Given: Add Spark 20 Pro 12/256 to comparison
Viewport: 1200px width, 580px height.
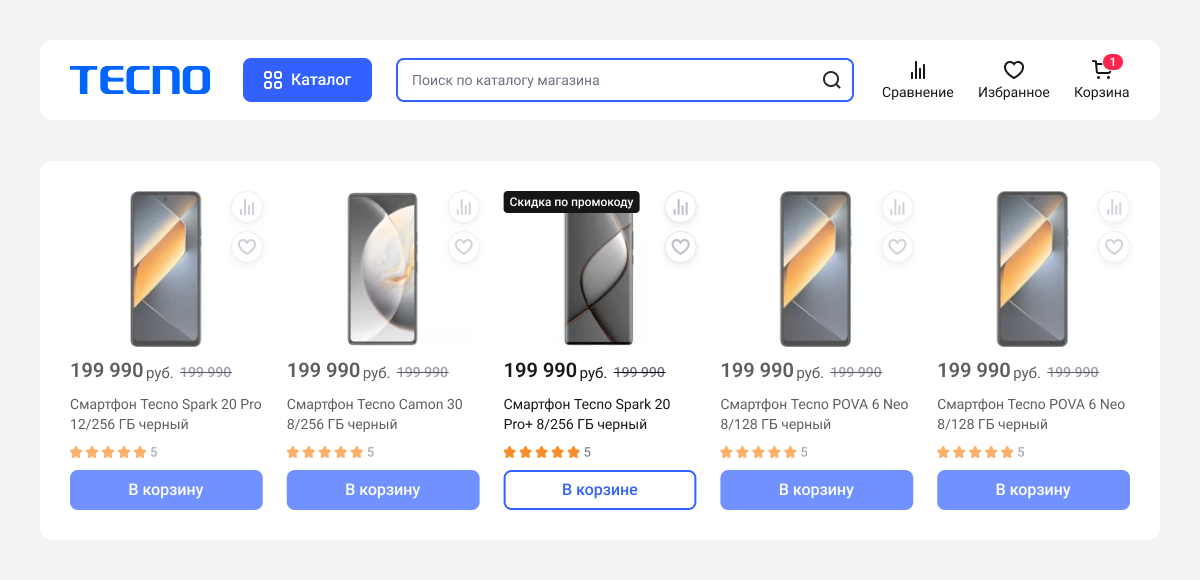Looking at the screenshot, I should [247, 208].
